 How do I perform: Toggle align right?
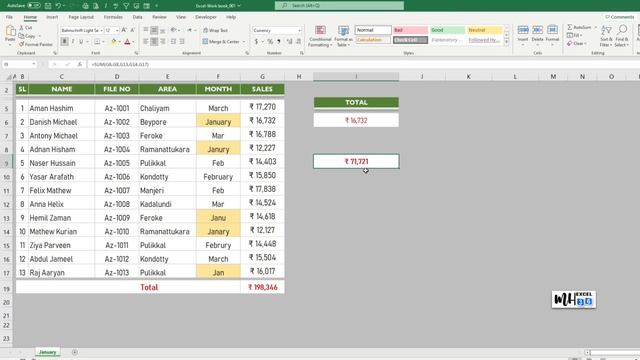point(163,42)
